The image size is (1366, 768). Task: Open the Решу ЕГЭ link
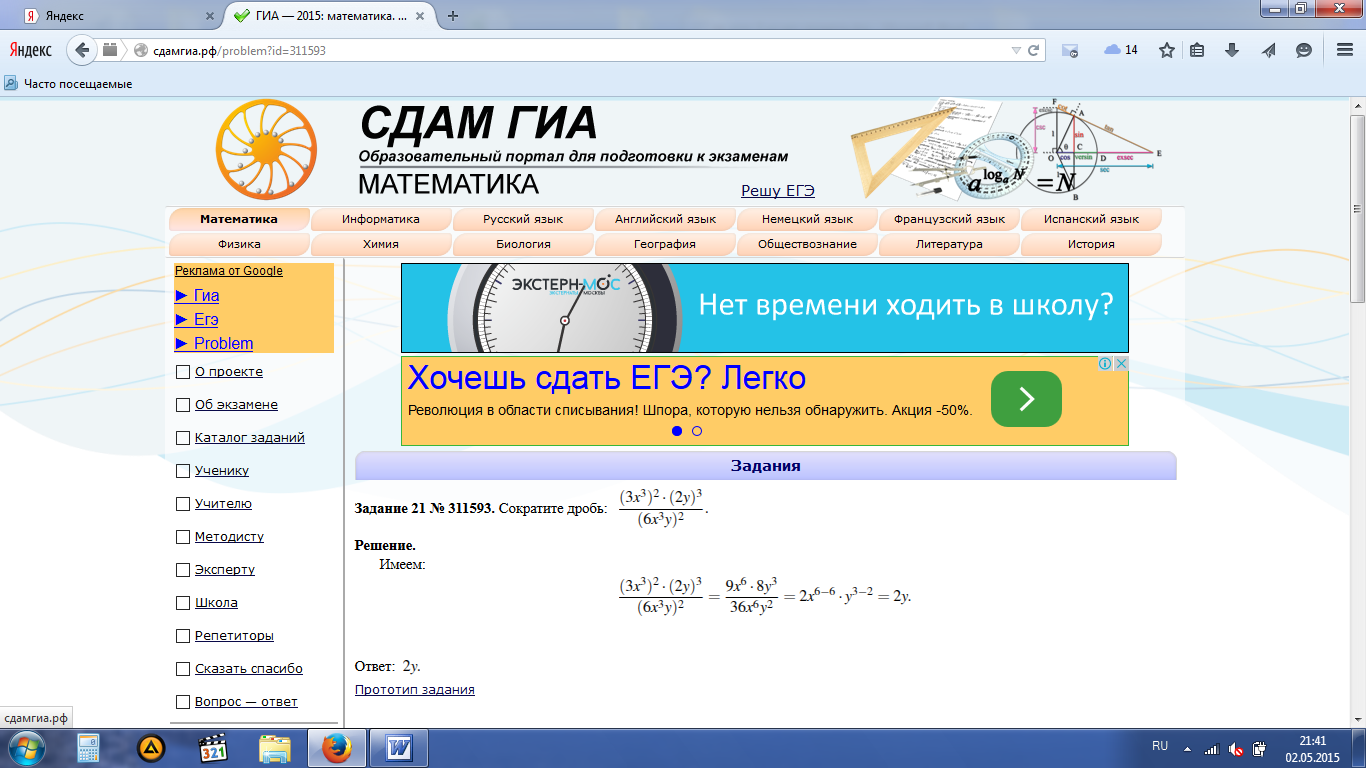click(778, 191)
